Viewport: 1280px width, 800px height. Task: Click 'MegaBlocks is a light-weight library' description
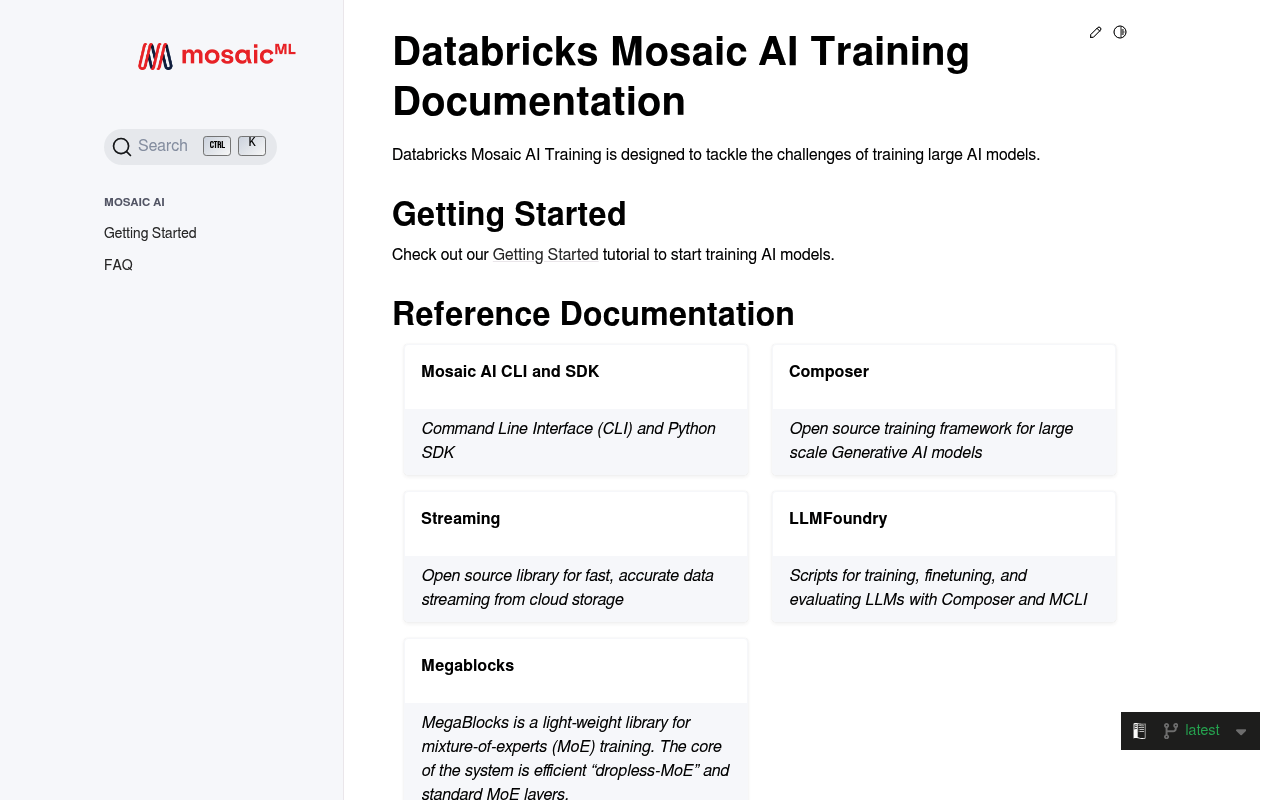click(575, 758)
